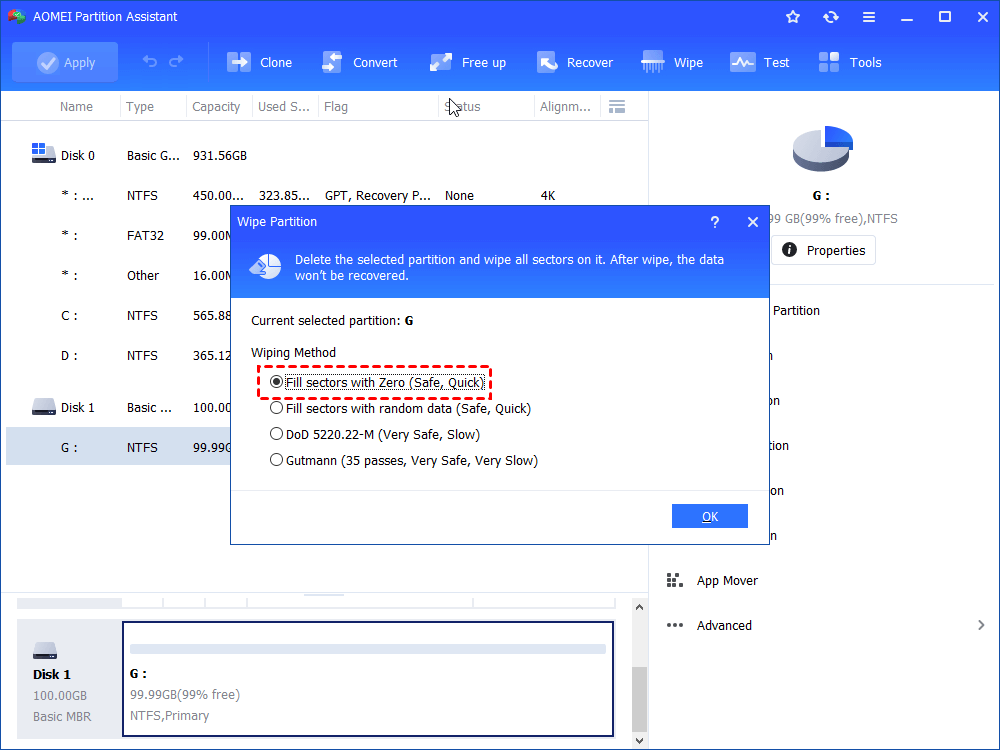
Task: Select the FAT32 partition row
Action: click(119, 235)
